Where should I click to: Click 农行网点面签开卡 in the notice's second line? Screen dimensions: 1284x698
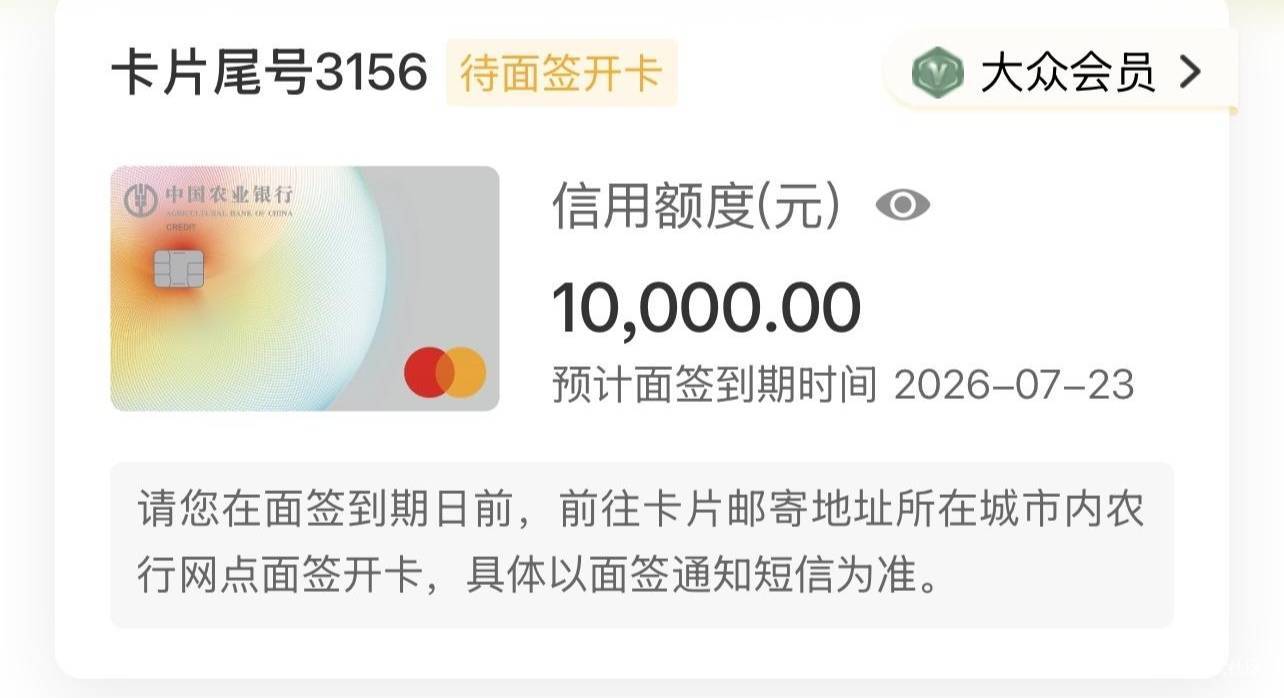tap(280, 579)
